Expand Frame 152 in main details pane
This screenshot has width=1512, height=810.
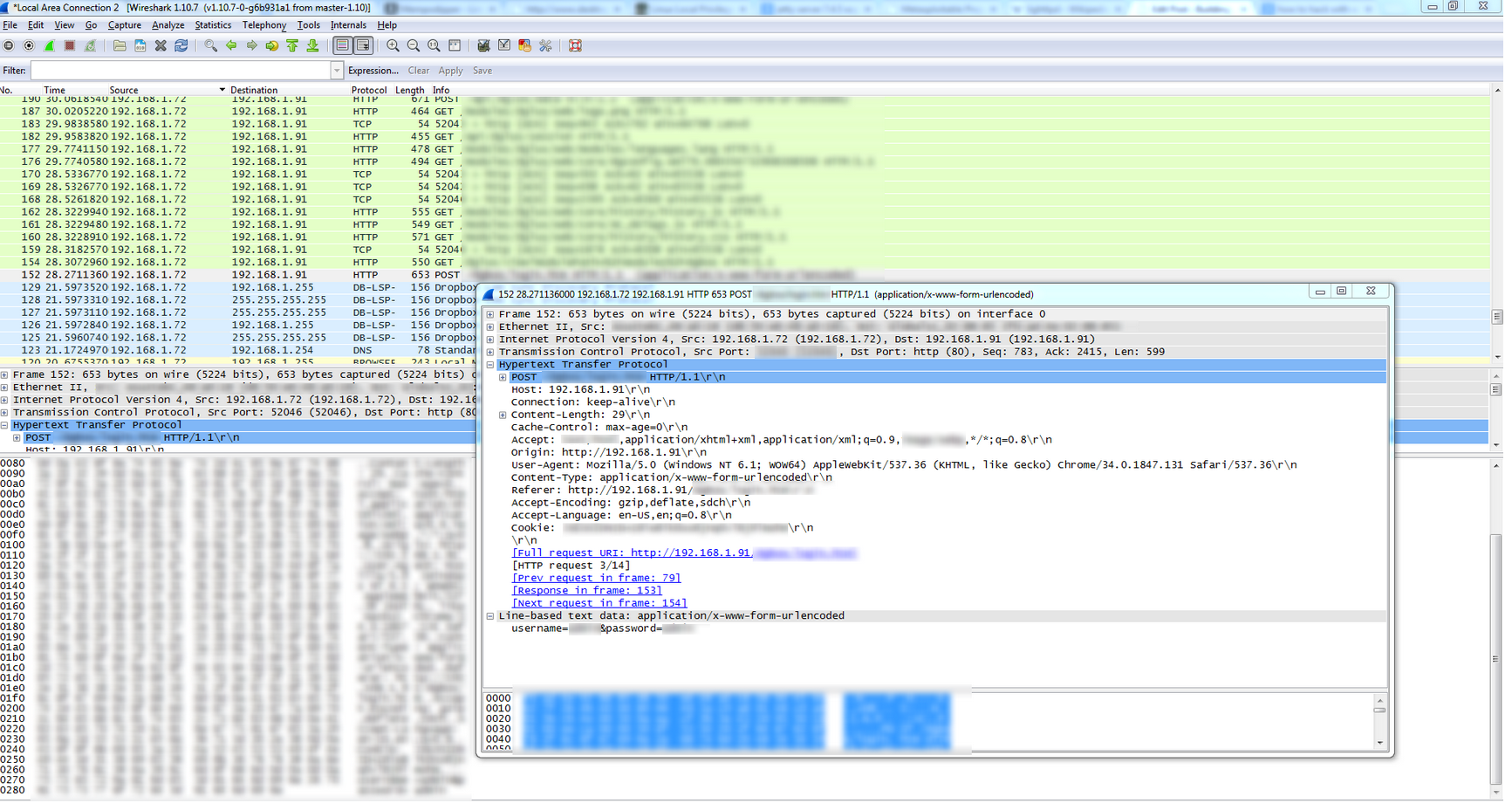(x=4, y=374)
